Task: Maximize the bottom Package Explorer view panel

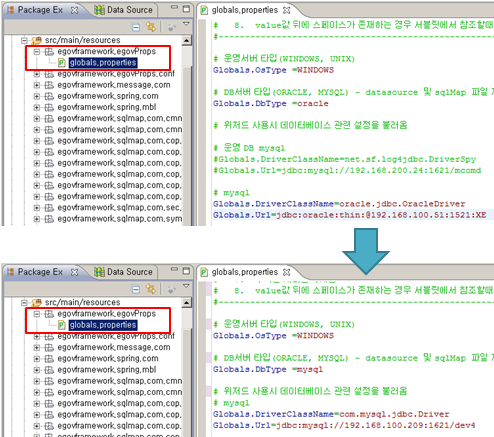Action: [186, 271]
